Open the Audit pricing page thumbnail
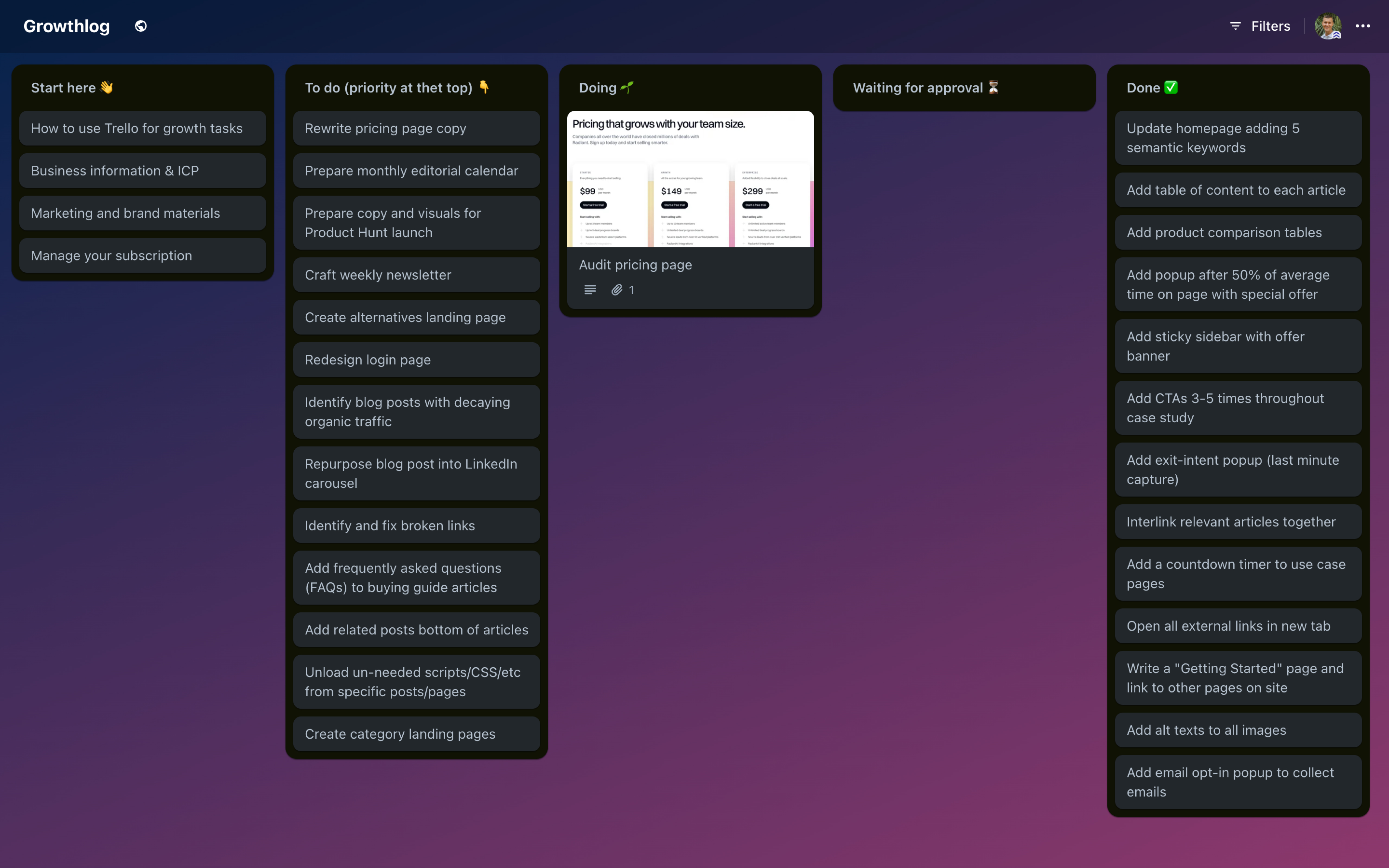The width and height of the screenshot is (1389, 868). [x=690, y=179]
